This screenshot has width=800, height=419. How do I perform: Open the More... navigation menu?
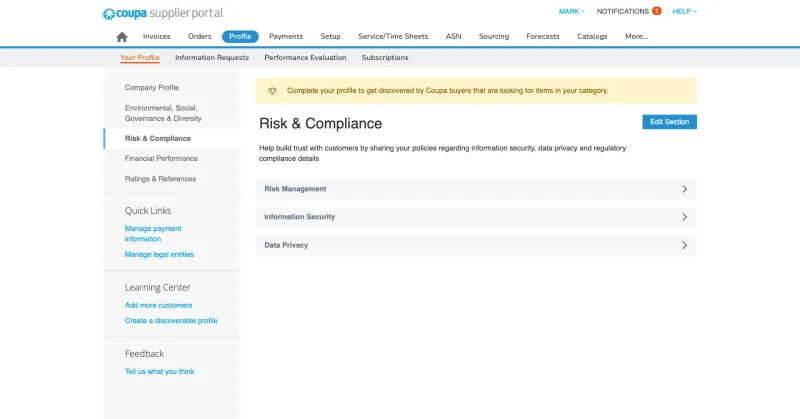(x=636, y=36)
